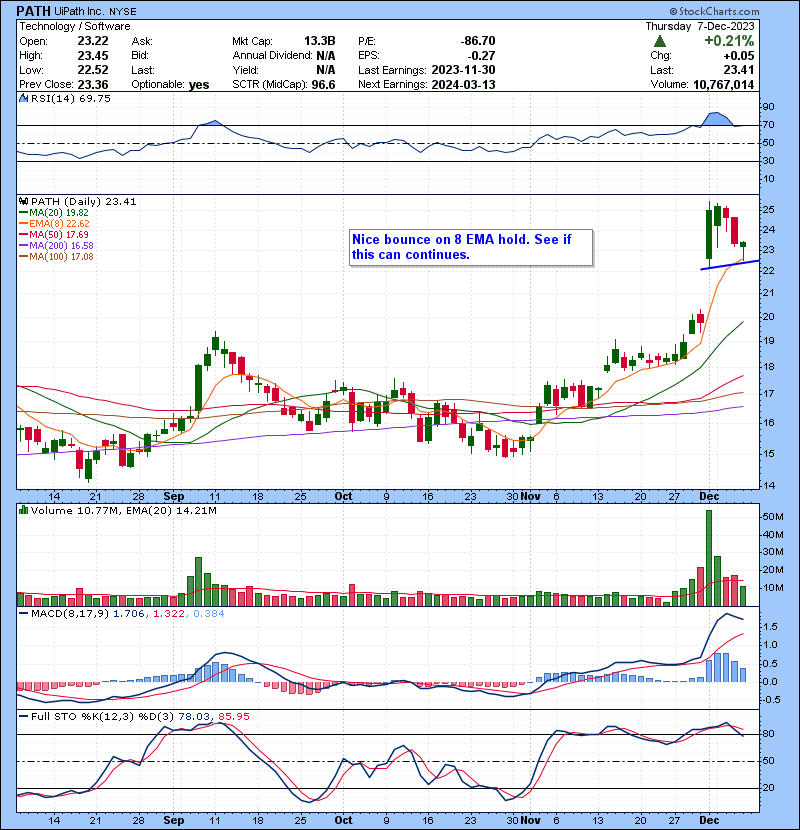Click the Nice bounce on 8 EMA annotation
The width and height of the screenshot is (800, 830).
[x=471, y=247]
